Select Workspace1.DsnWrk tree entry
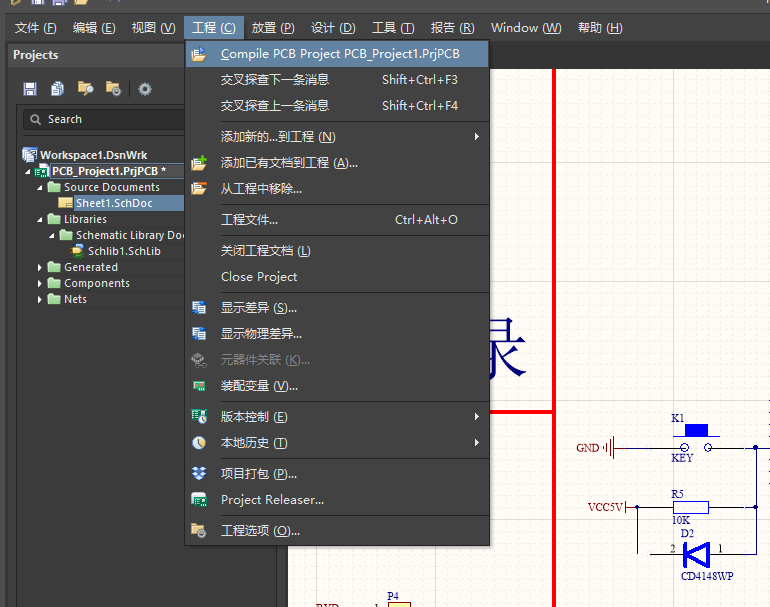Screen dimensions: 770x607 [x=93, y=155]
